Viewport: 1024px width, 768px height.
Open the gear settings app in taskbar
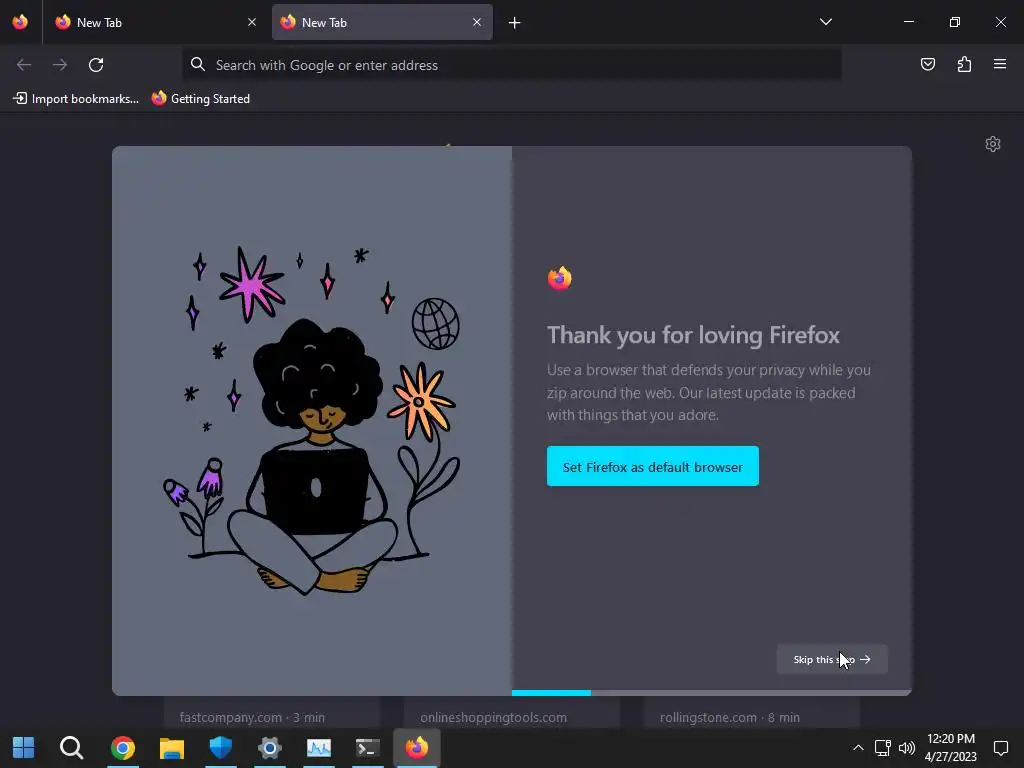[270, 748]
